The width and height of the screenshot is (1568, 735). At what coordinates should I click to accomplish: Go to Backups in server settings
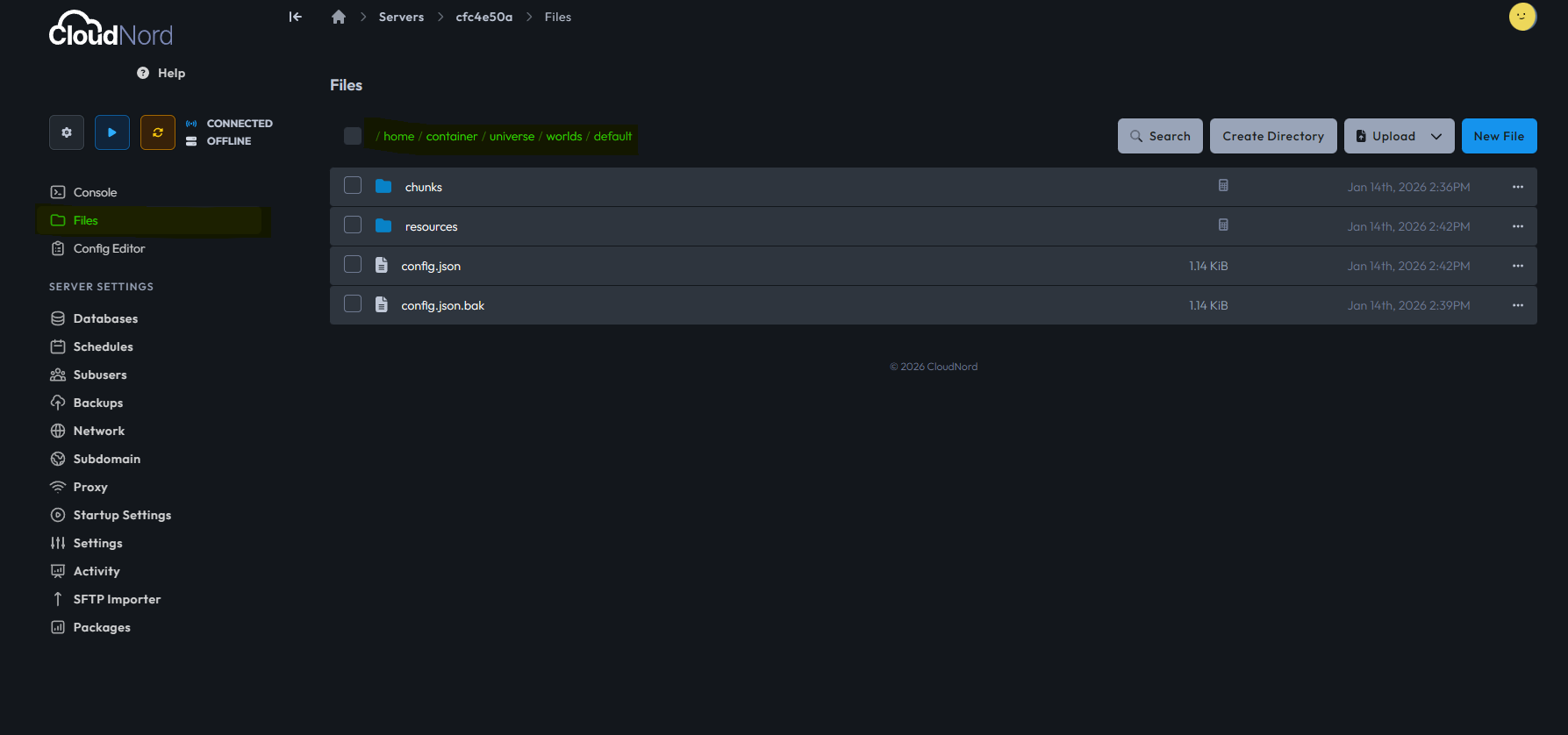click(x=97, y=403)
